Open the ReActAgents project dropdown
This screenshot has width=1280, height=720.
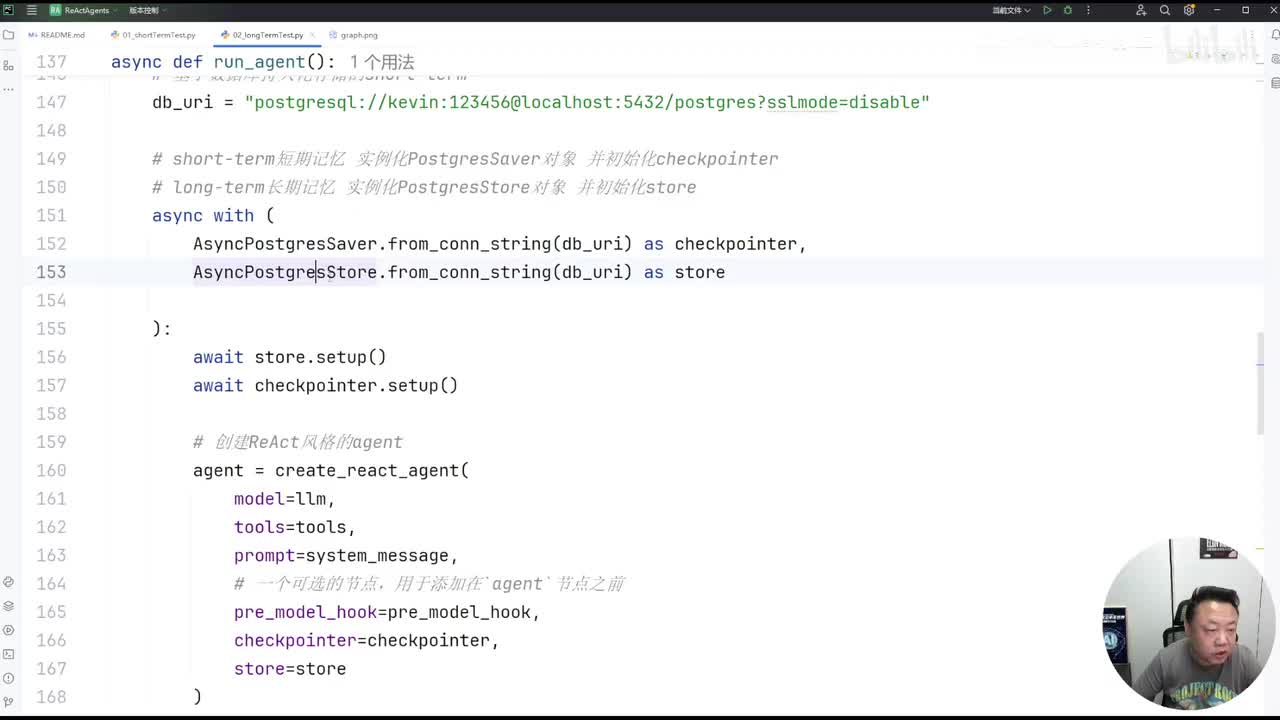86,10
